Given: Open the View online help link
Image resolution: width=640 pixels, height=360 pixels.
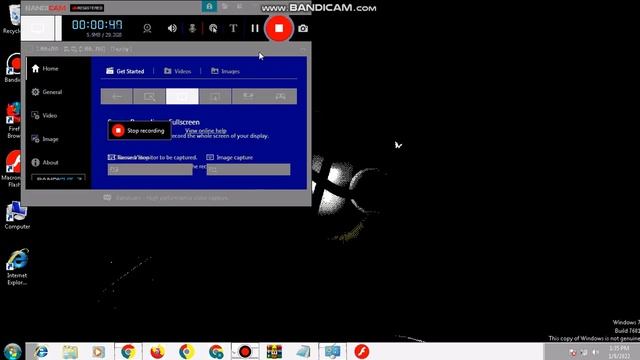Looking at the screenshot, I should click(x=206, y=131).
